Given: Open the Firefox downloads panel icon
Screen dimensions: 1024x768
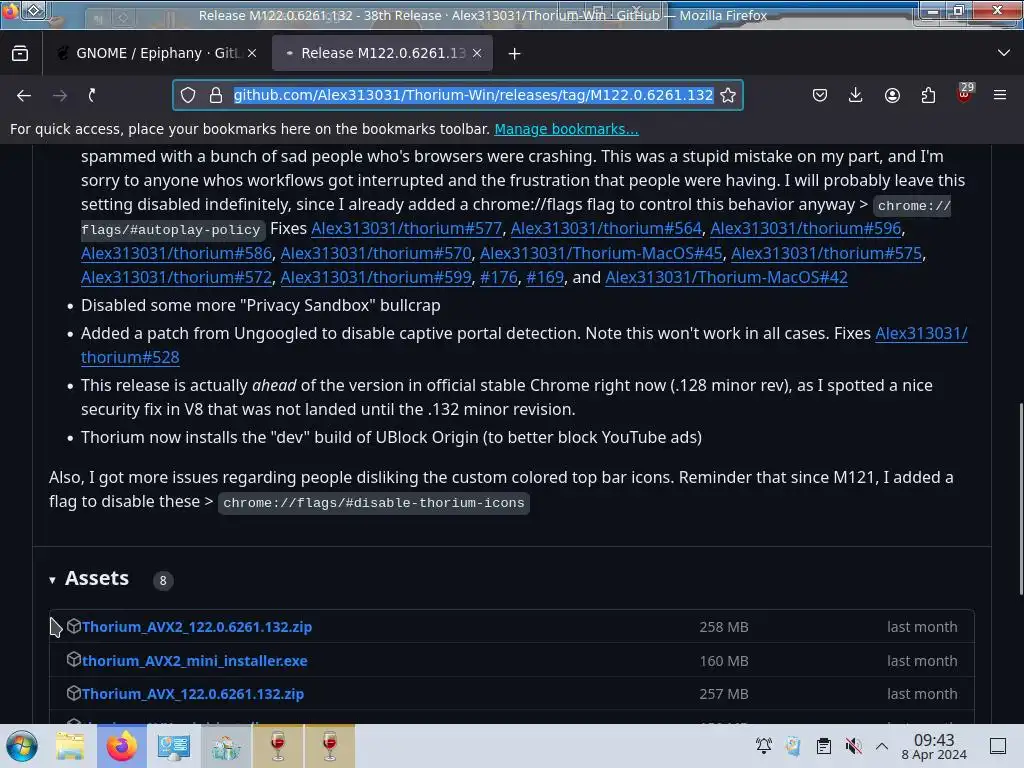Looking at the screenshot, I should pyautogui.click(x=856, y=95).
